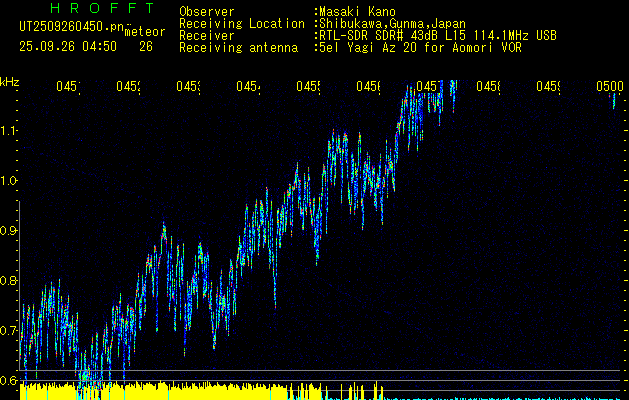Click the HROFFT title text

coord(103,8)
